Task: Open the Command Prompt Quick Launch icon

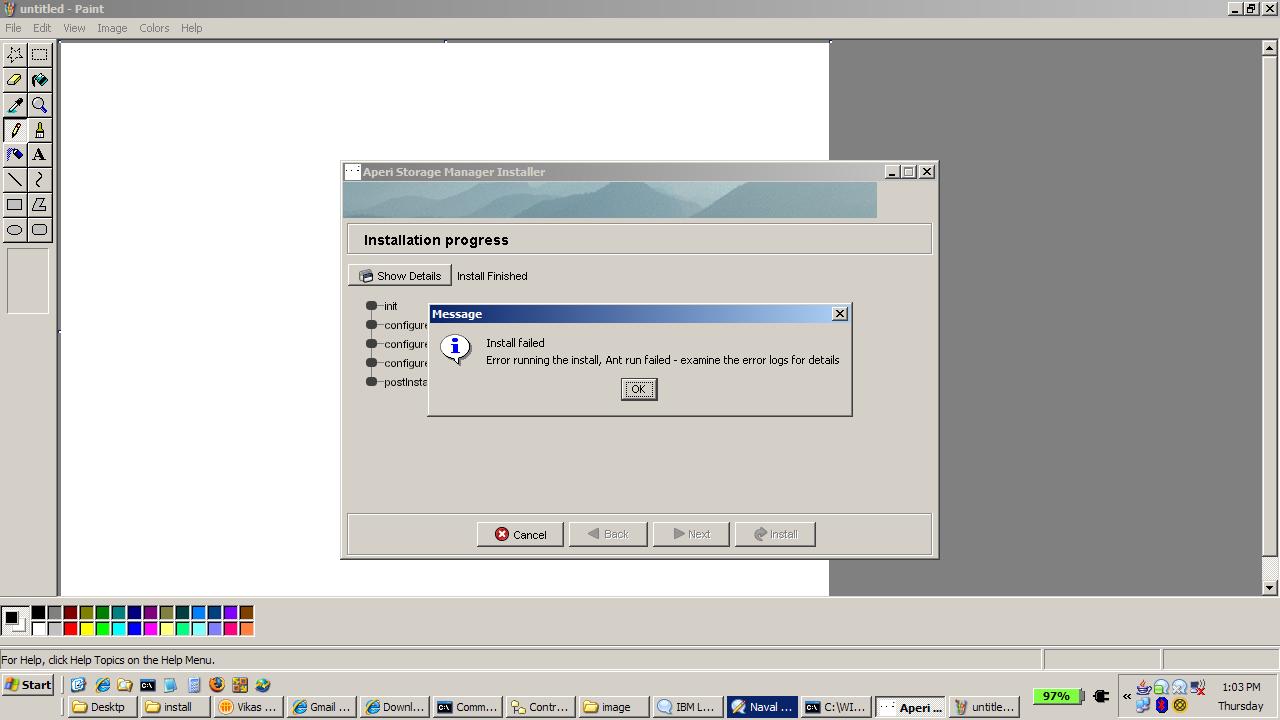Action: (x=148, y=685)
